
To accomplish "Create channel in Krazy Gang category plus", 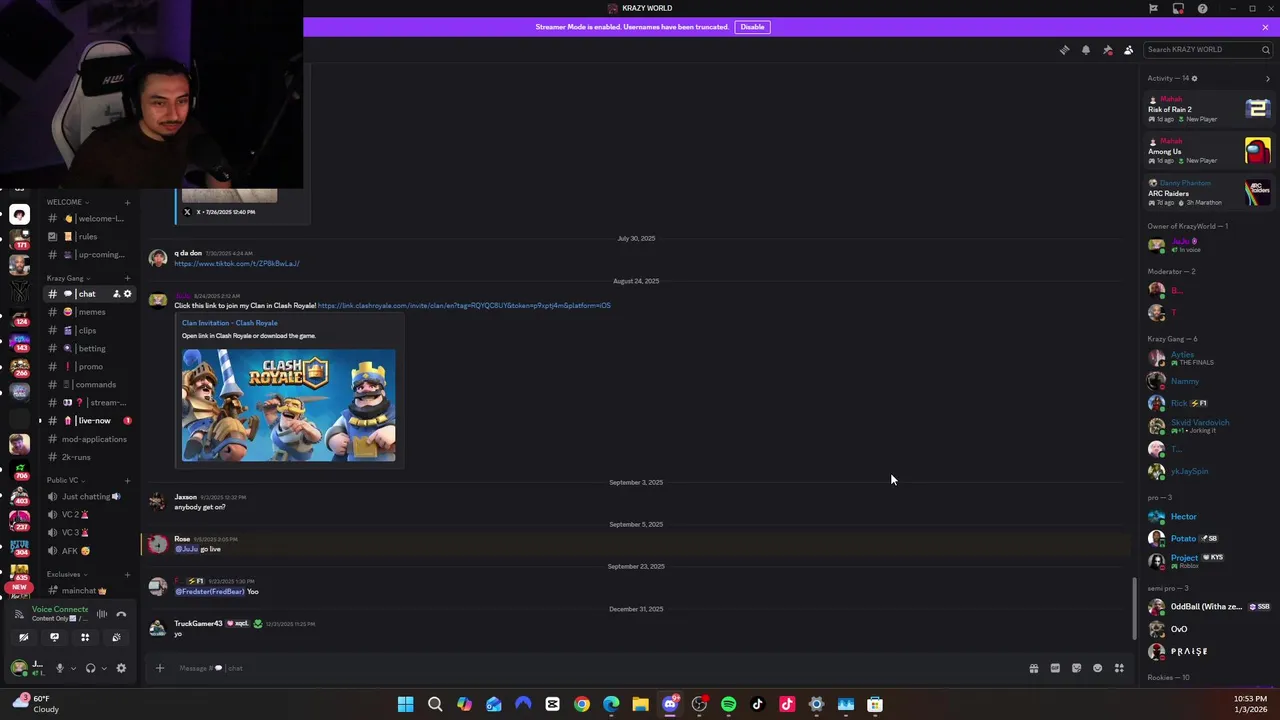I will 127,278.
